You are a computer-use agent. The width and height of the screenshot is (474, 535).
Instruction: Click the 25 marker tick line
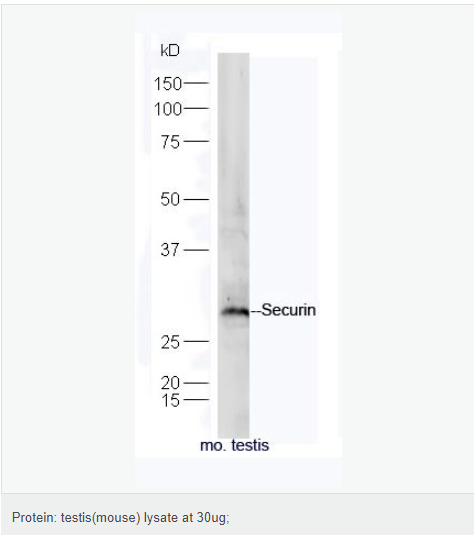pos(196,341)
